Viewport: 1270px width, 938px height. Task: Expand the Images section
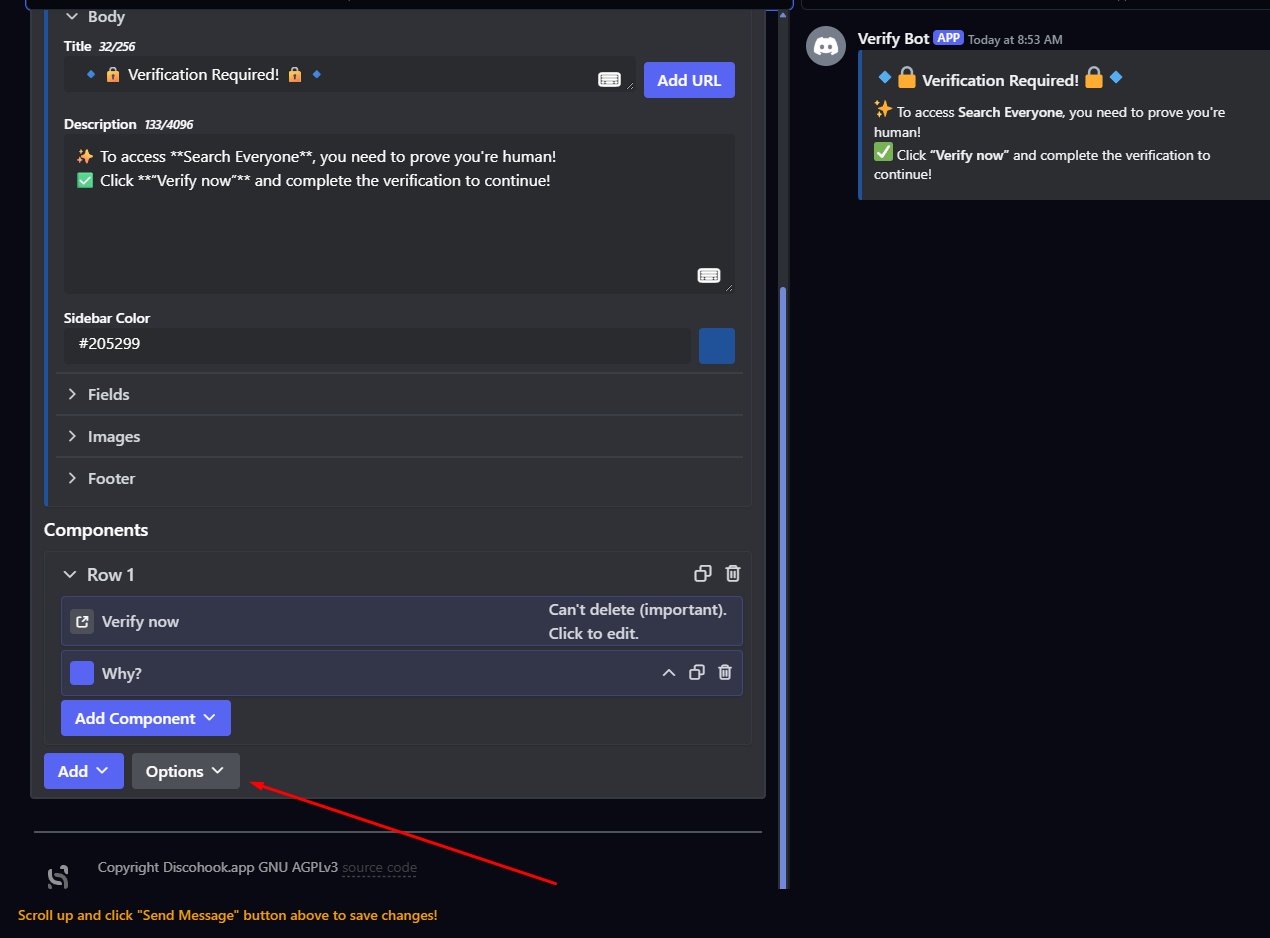pos(113,437)
